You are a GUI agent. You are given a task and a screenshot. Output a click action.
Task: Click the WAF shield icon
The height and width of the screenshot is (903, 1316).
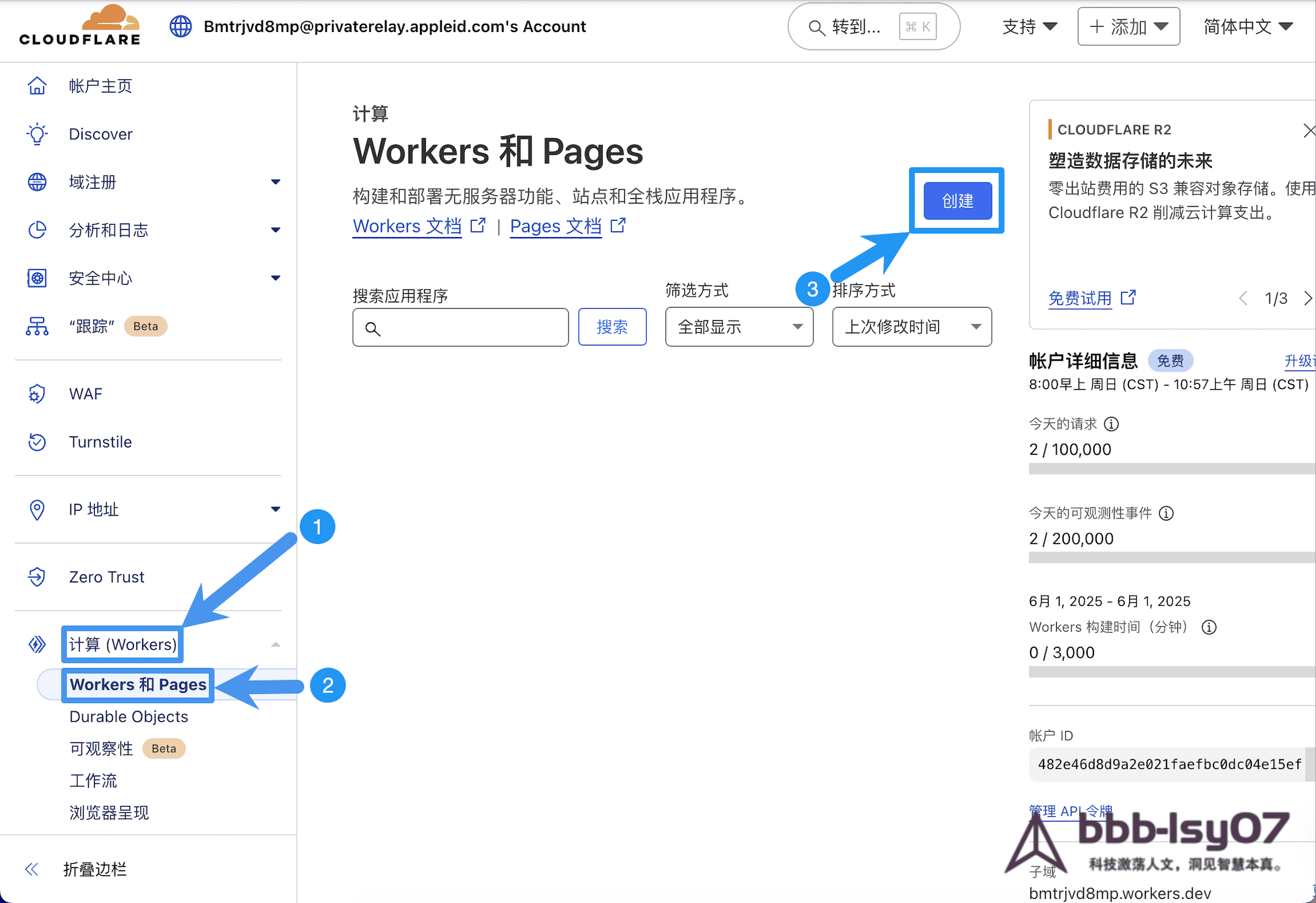pyautogui.click(x=37, y=394)
